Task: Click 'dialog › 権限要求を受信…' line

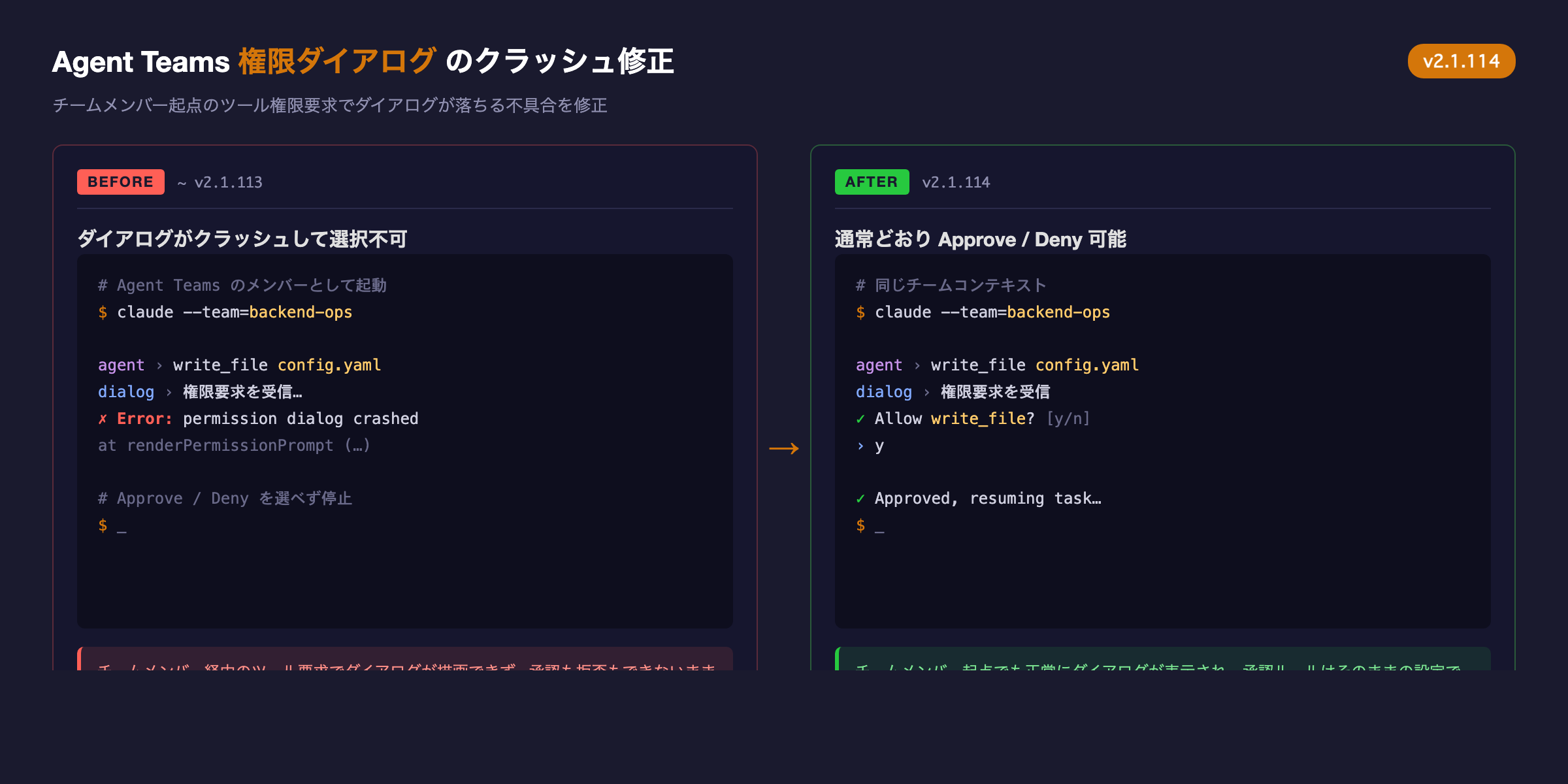Action: 200,392
